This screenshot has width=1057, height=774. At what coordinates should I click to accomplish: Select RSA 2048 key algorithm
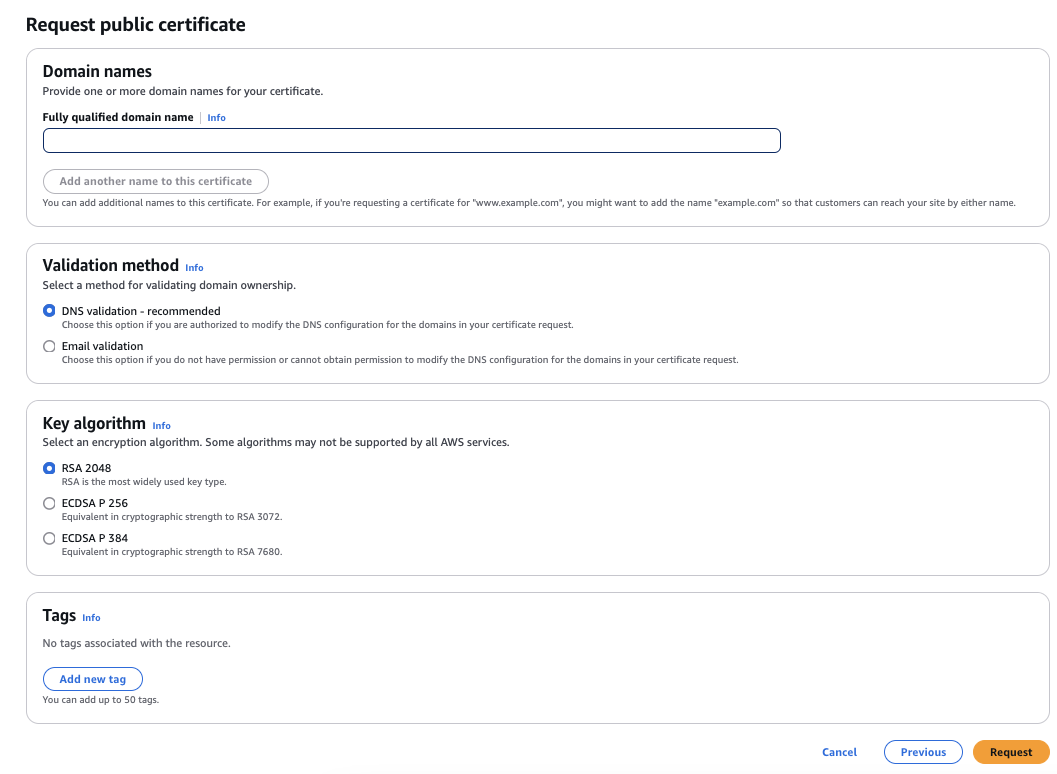click(49, 468)
